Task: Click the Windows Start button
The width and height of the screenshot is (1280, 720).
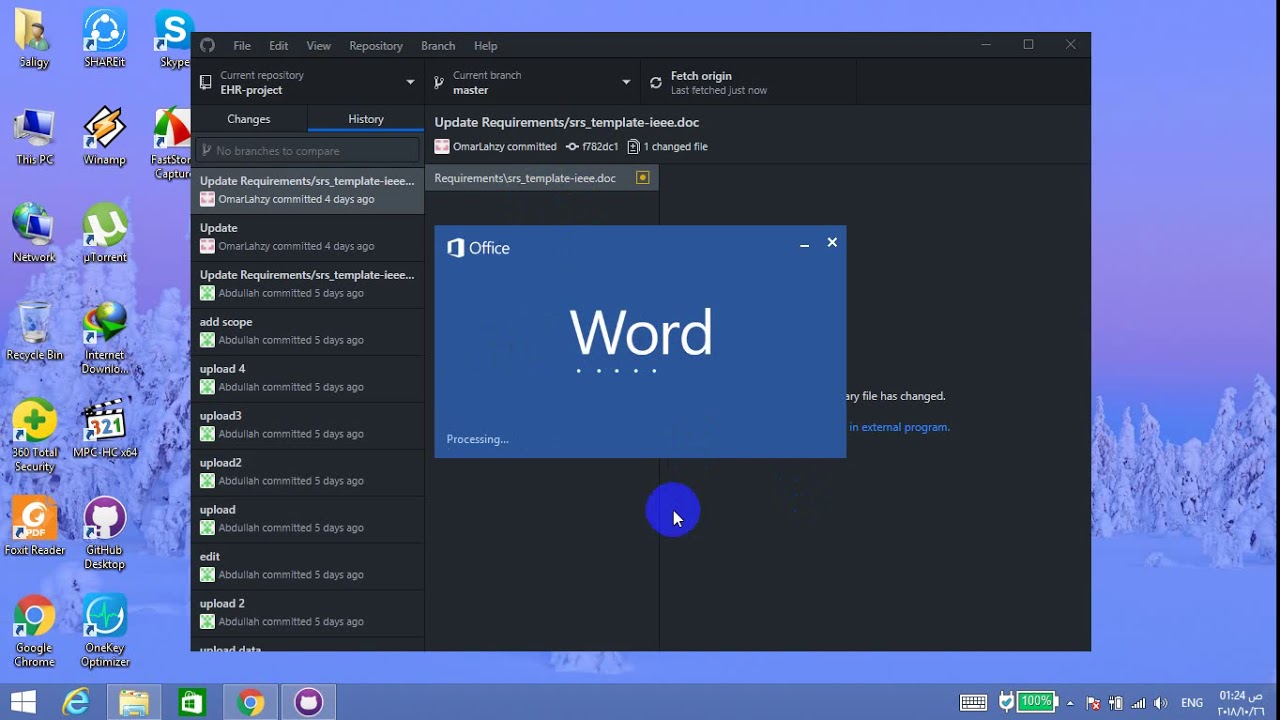Action: [23, 702]
